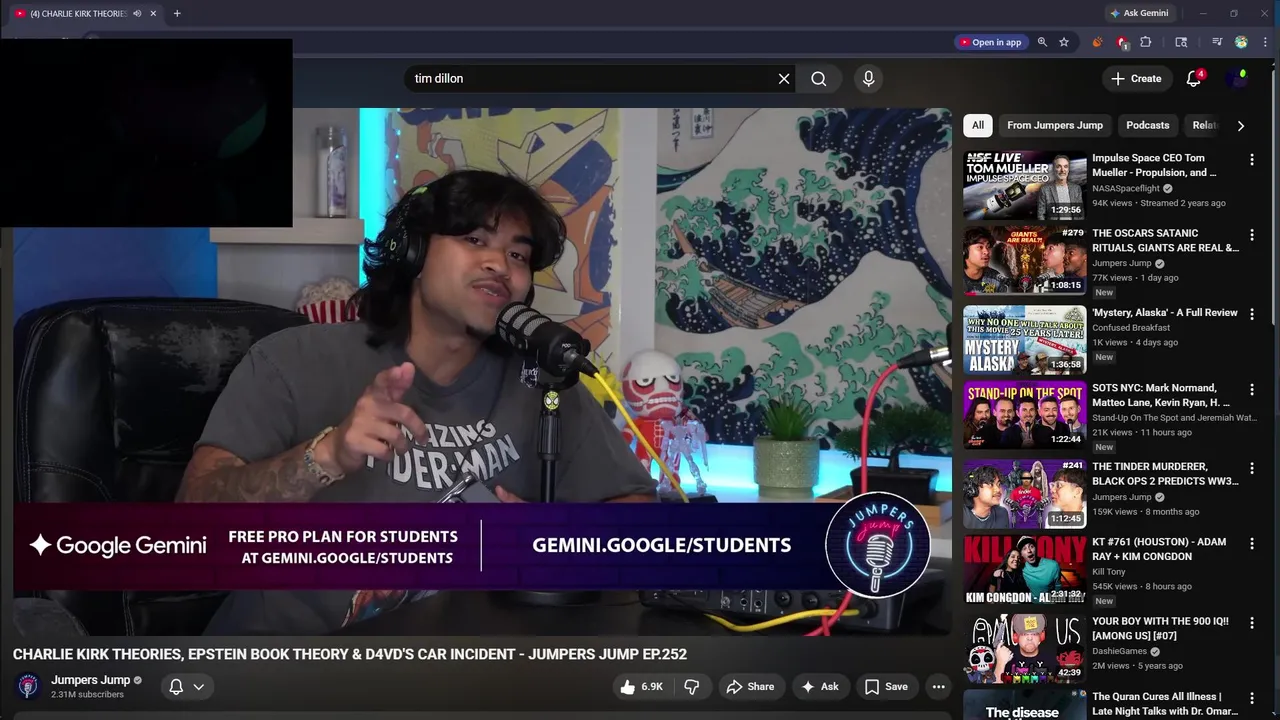
Task: Open the SOTS NYC Mark Normand thumbnail
Action: point(1024,414)
